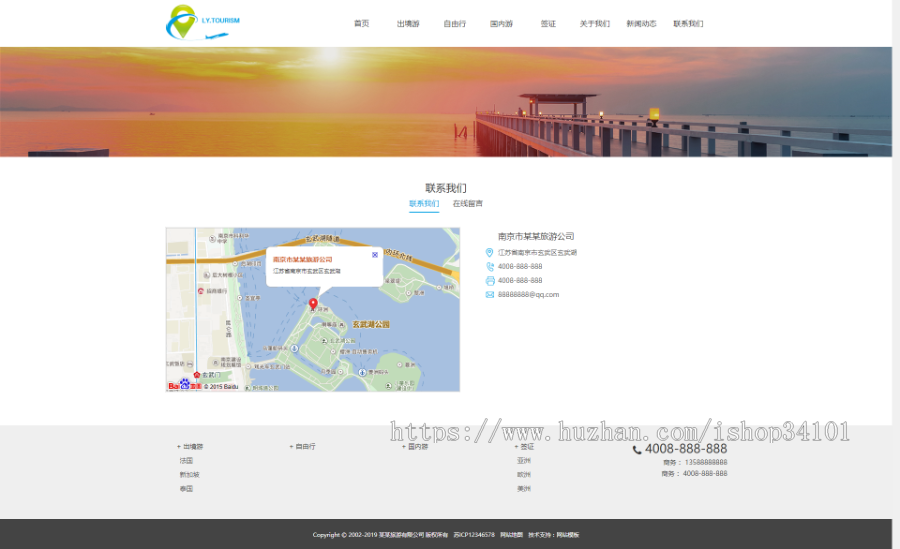Click the email envelope icon
The height and width of the screenshot is (549, 900).
(490, 295)
